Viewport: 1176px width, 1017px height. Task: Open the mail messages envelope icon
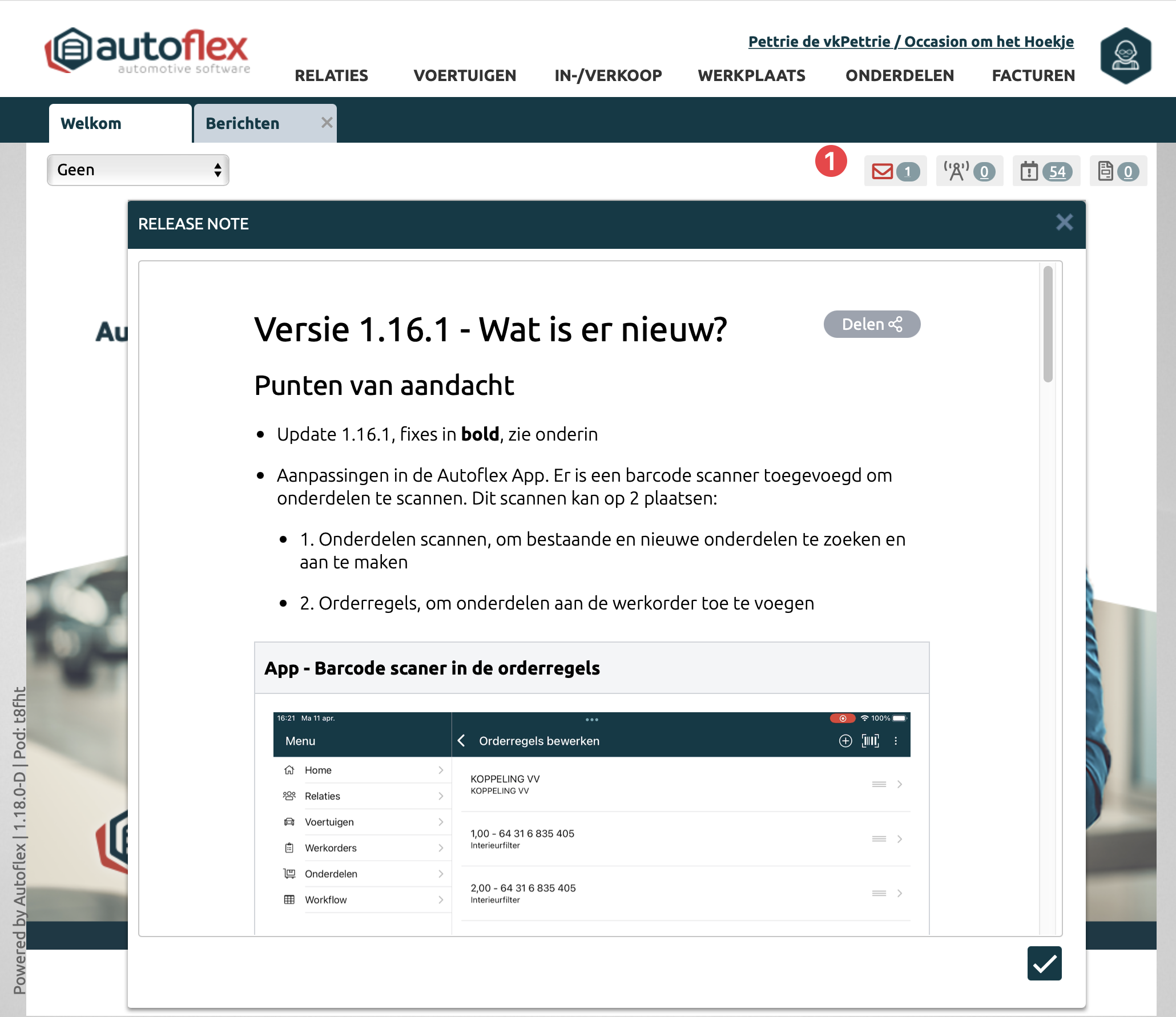883,171
